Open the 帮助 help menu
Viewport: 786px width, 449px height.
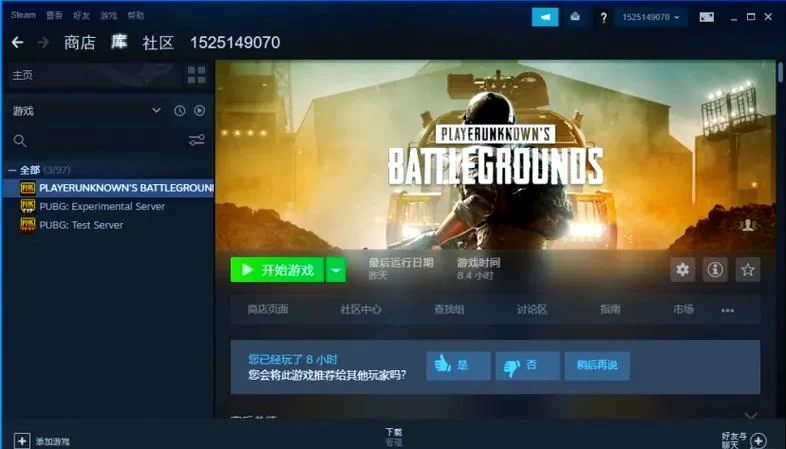tap(135, 16)
